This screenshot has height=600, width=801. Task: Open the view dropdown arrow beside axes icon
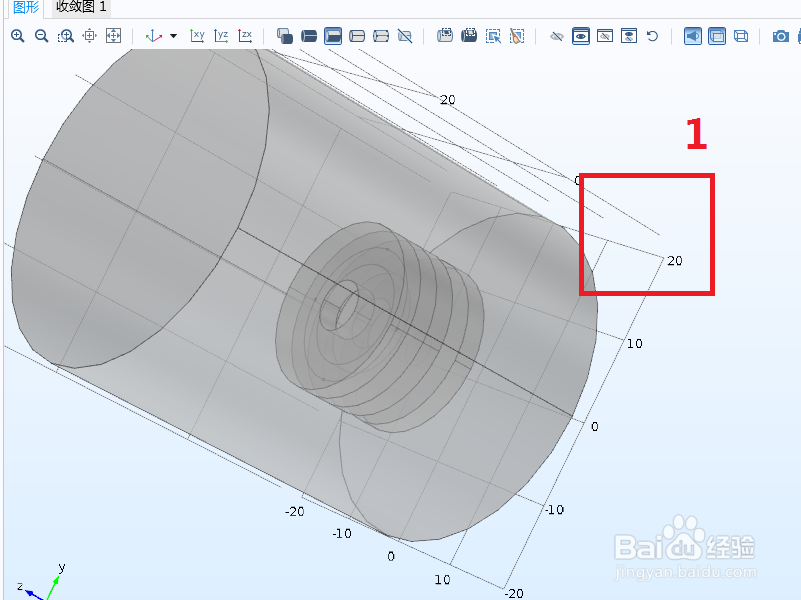174,36
